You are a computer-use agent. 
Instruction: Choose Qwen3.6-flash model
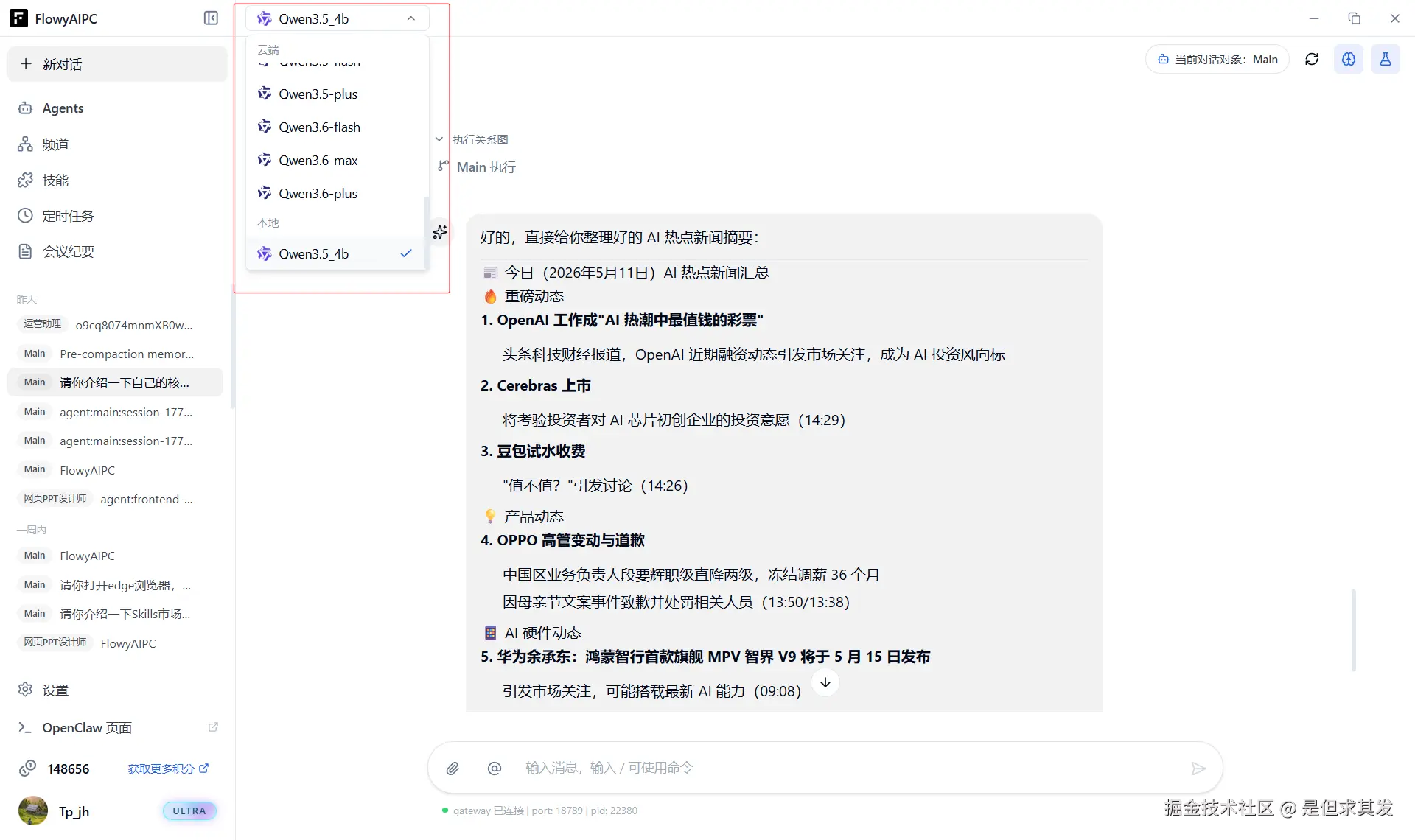[x=336, y=127]
